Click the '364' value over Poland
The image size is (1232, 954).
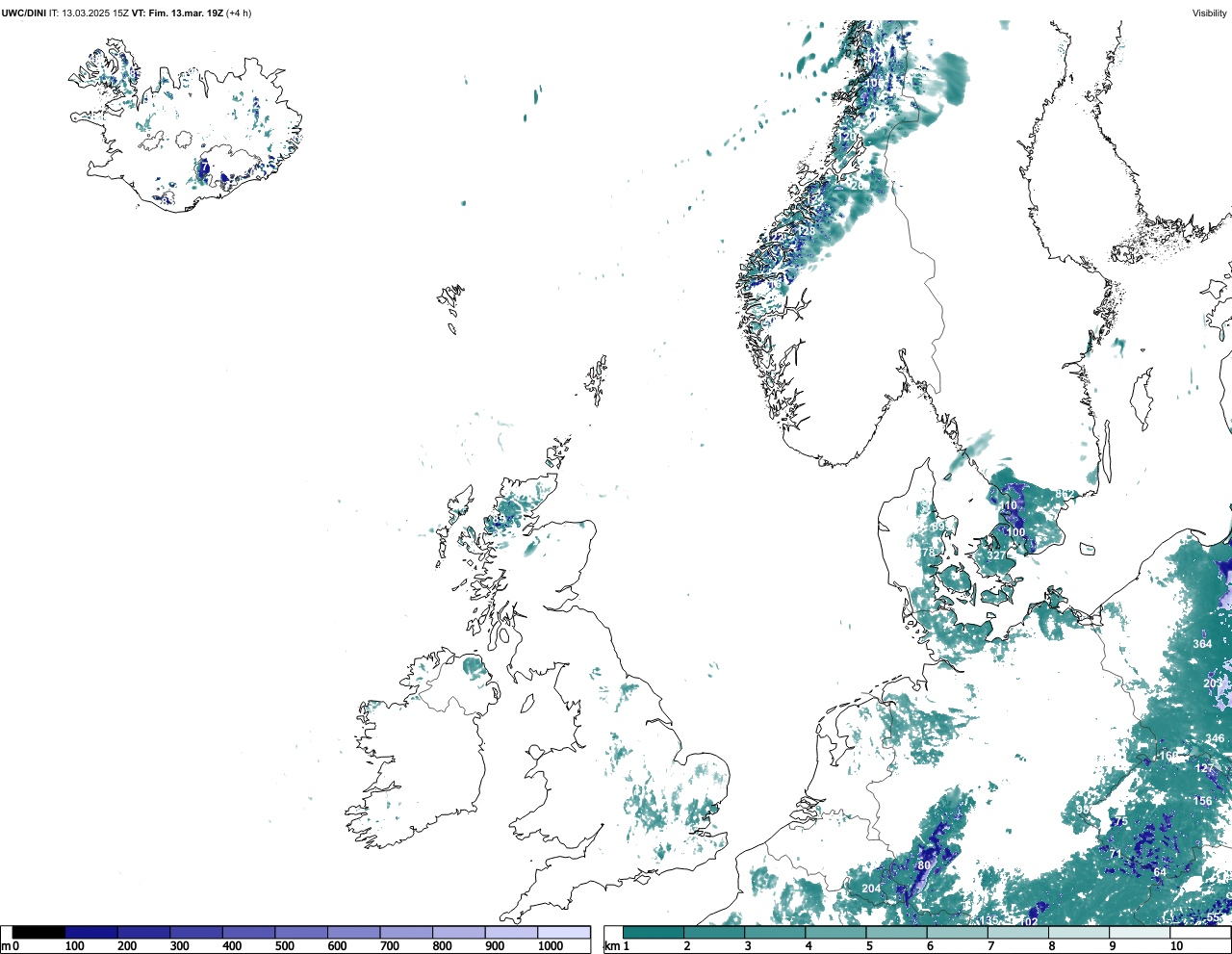(1202, 644)
